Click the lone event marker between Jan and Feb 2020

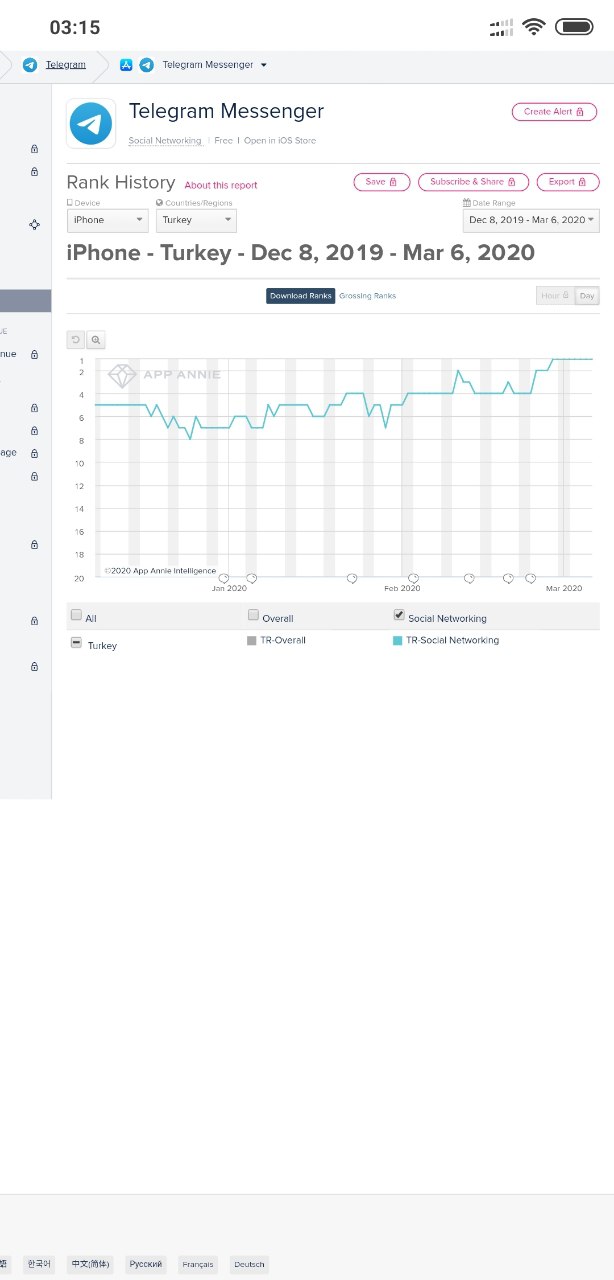(x=352, y=578)
